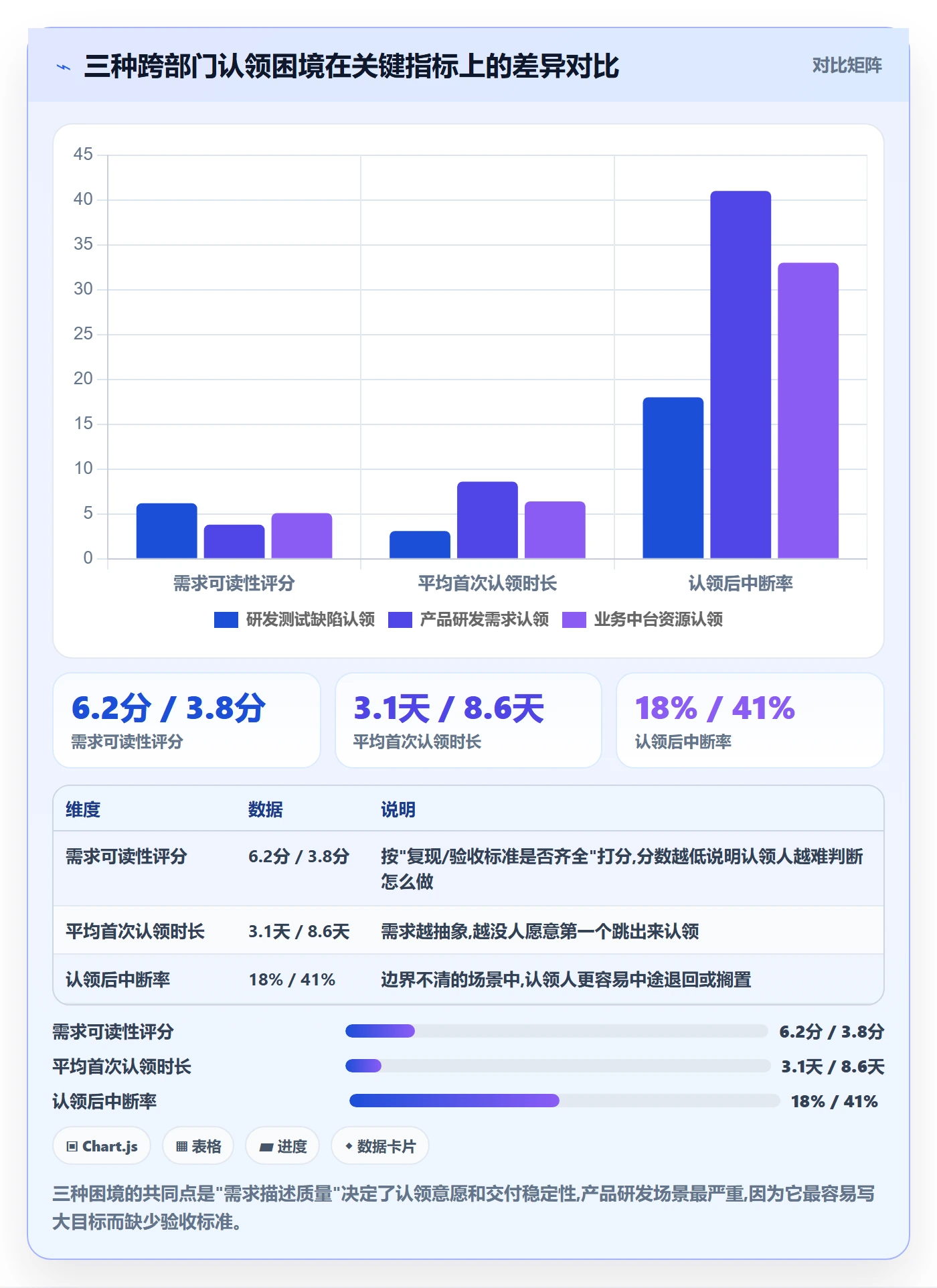
Task: Click the 需求越抽象,越没人愿意第一个跳出来认领 description
Action: 540,931
